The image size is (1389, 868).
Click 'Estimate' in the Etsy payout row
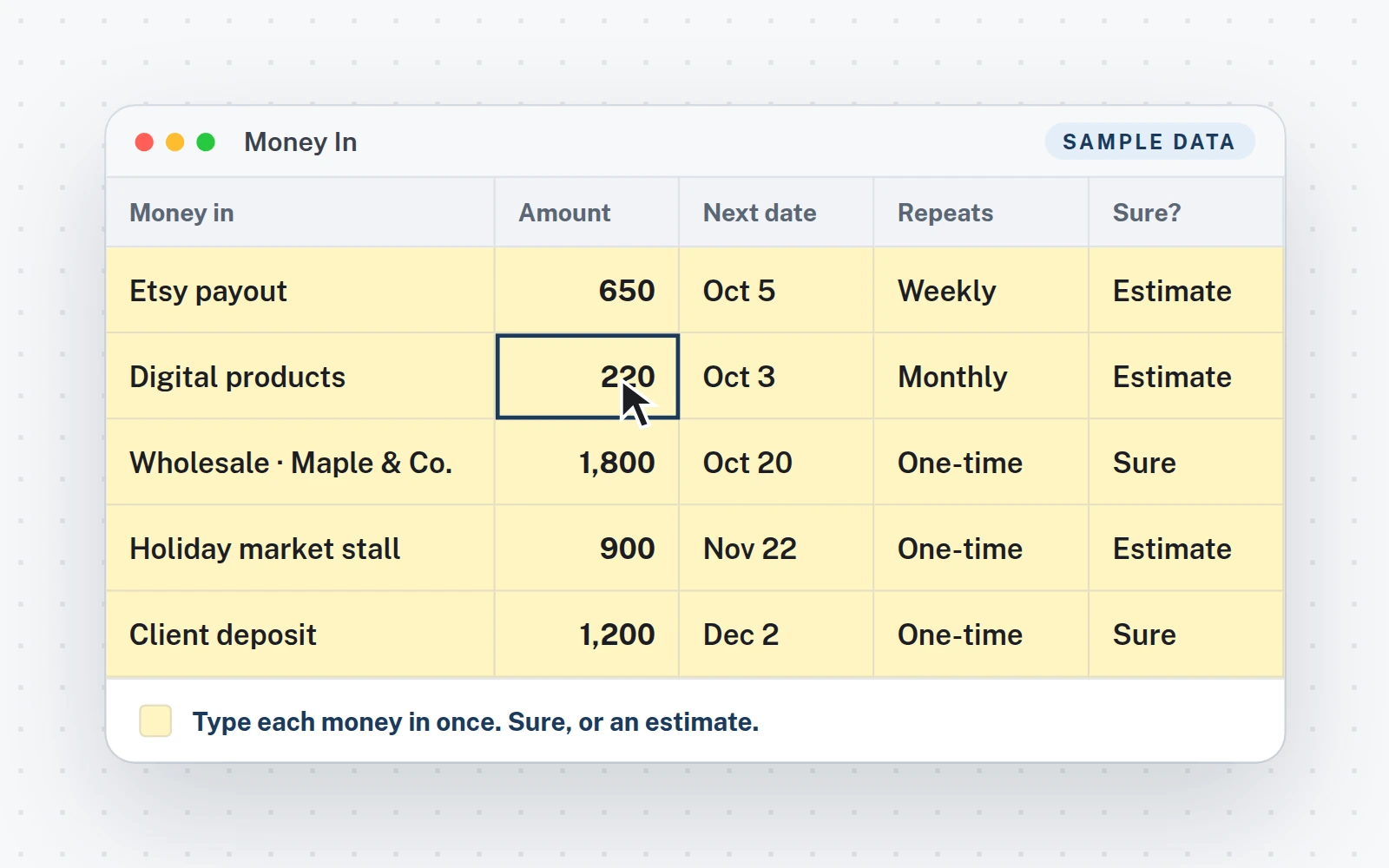pyautogui.click(x=1186, y=291)
